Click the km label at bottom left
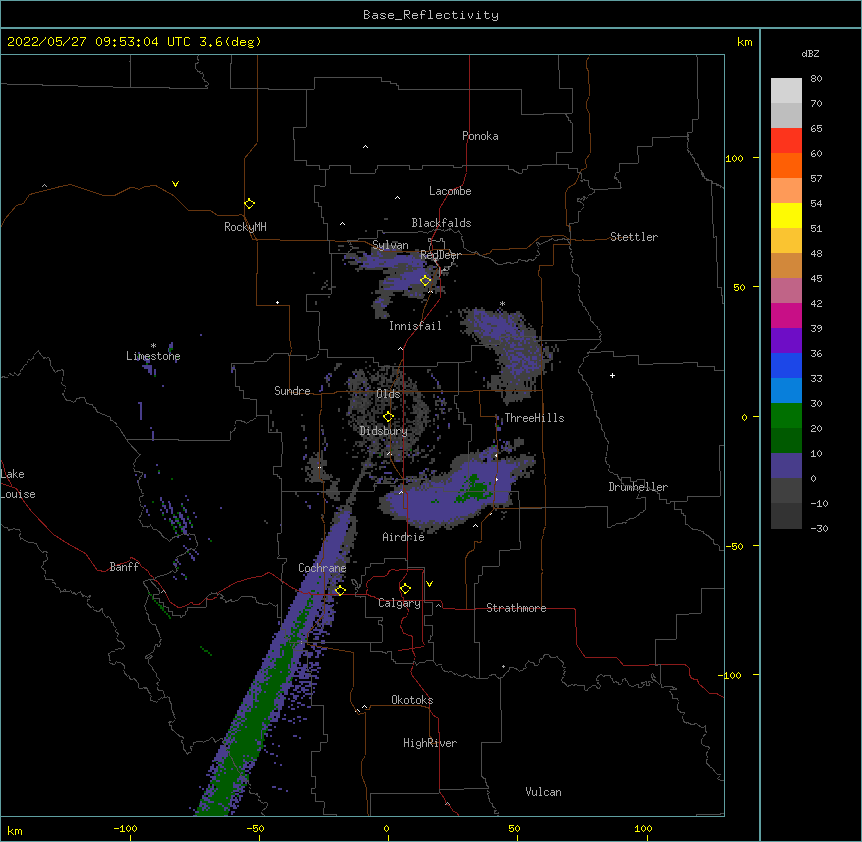Screen dimensions: 862x842 15,830
